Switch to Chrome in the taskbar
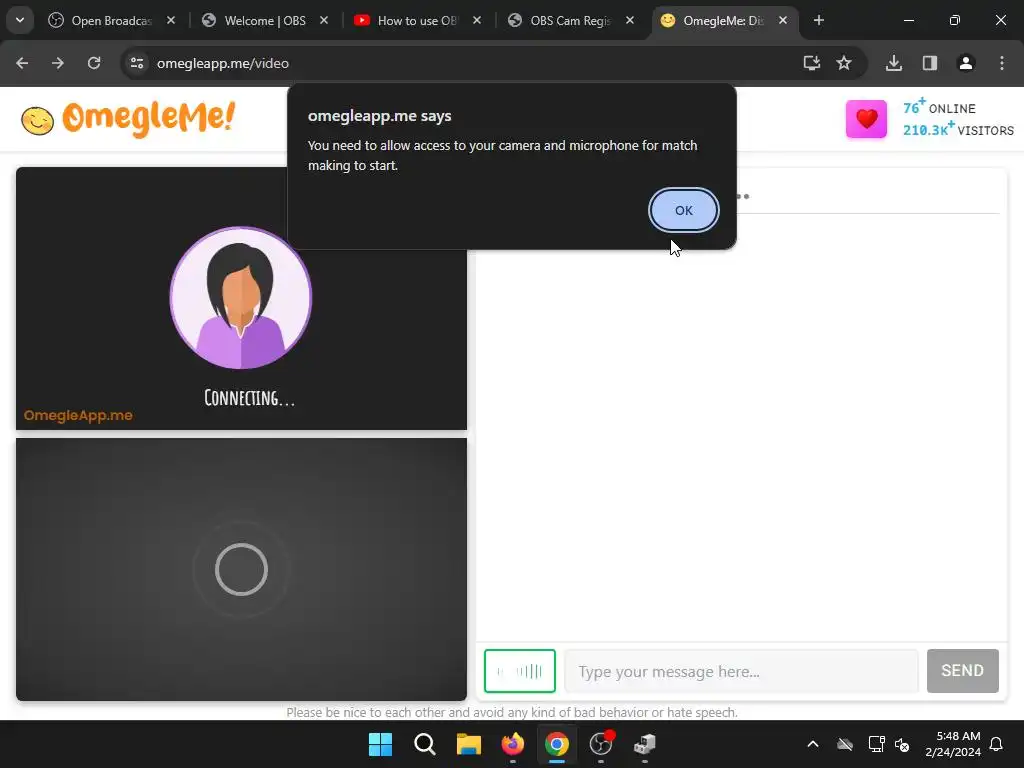This screenshot has width=1024, height=768. (556, 744)
